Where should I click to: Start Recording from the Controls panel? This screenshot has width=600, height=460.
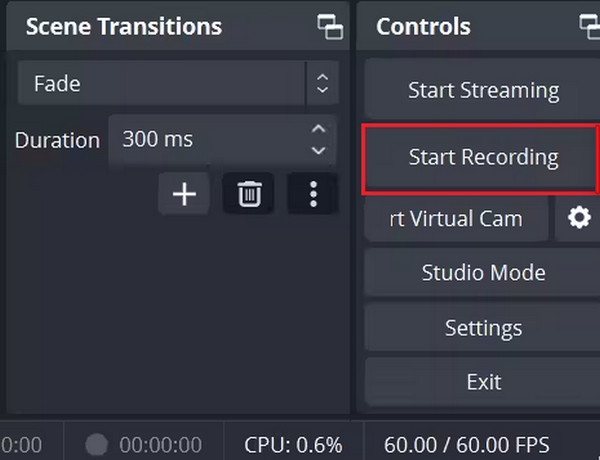(x=483, y=158)
